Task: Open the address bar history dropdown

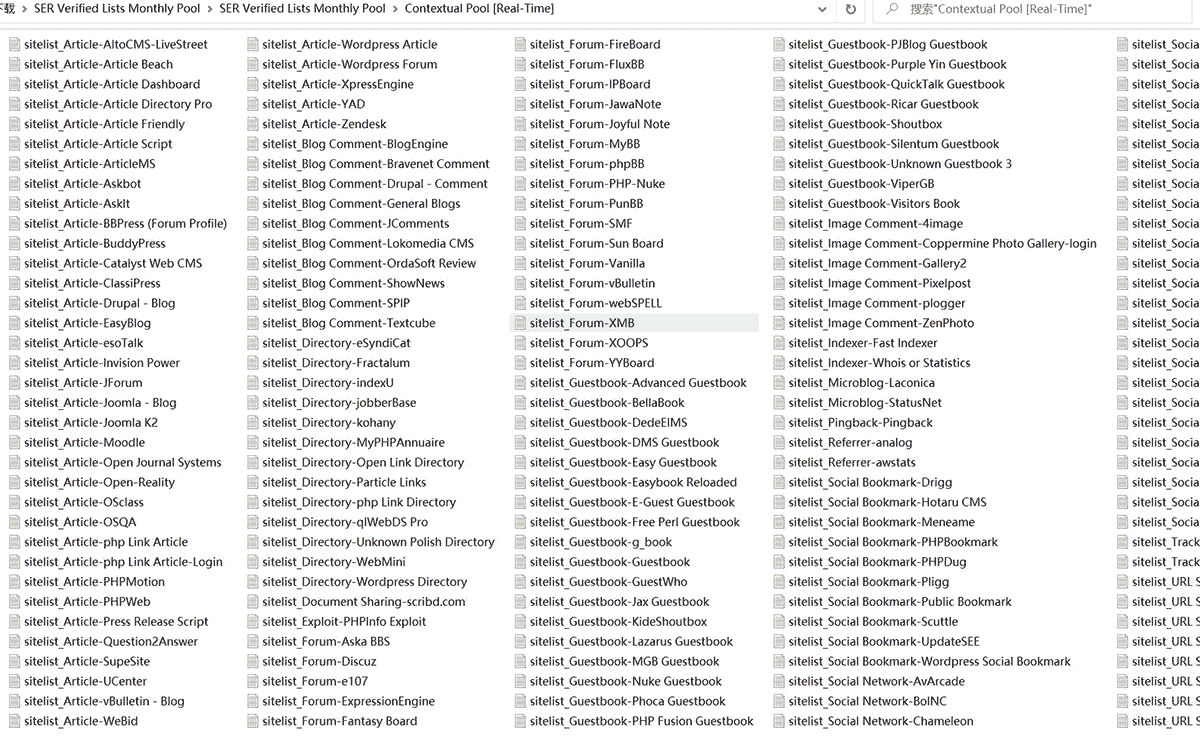Action: coord(822,9)
